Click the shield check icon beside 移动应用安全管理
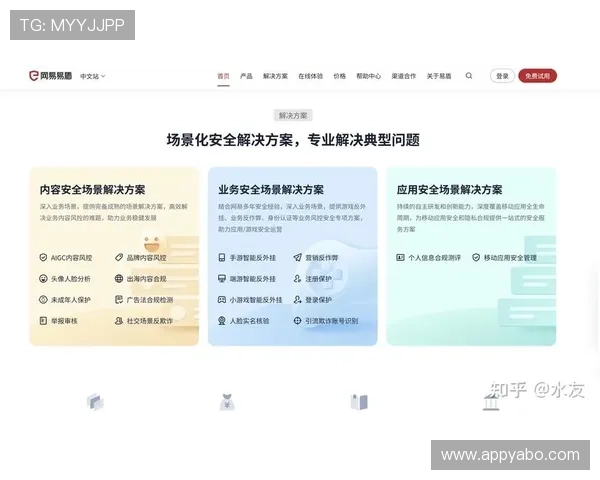 [x=476, y=257]
